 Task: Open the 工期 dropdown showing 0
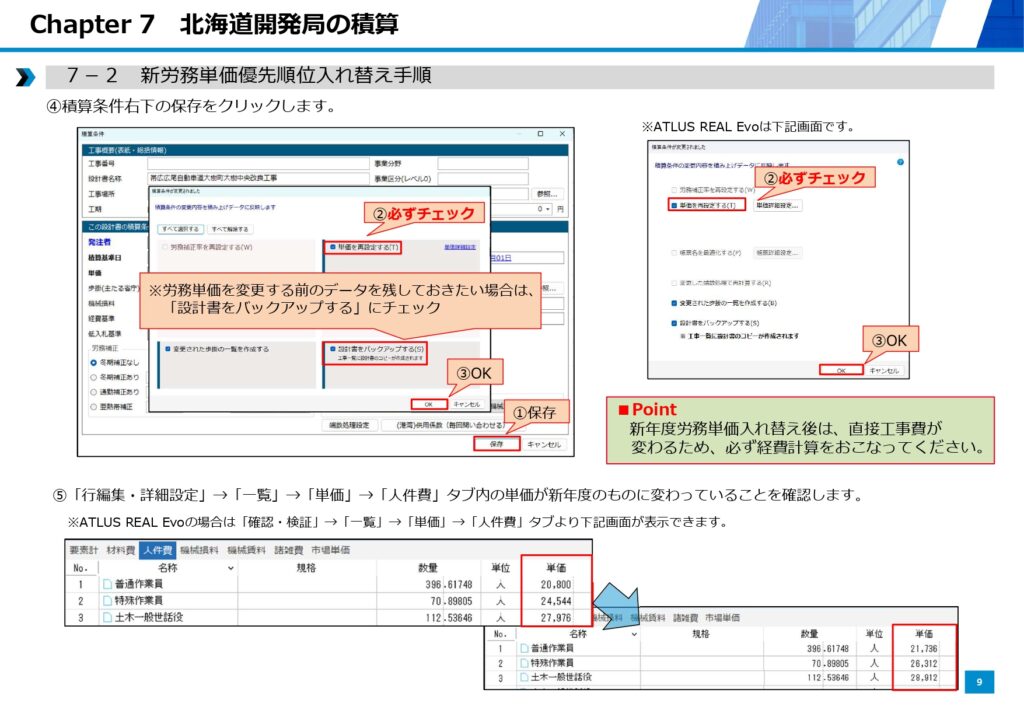click(x=546, y=209)
